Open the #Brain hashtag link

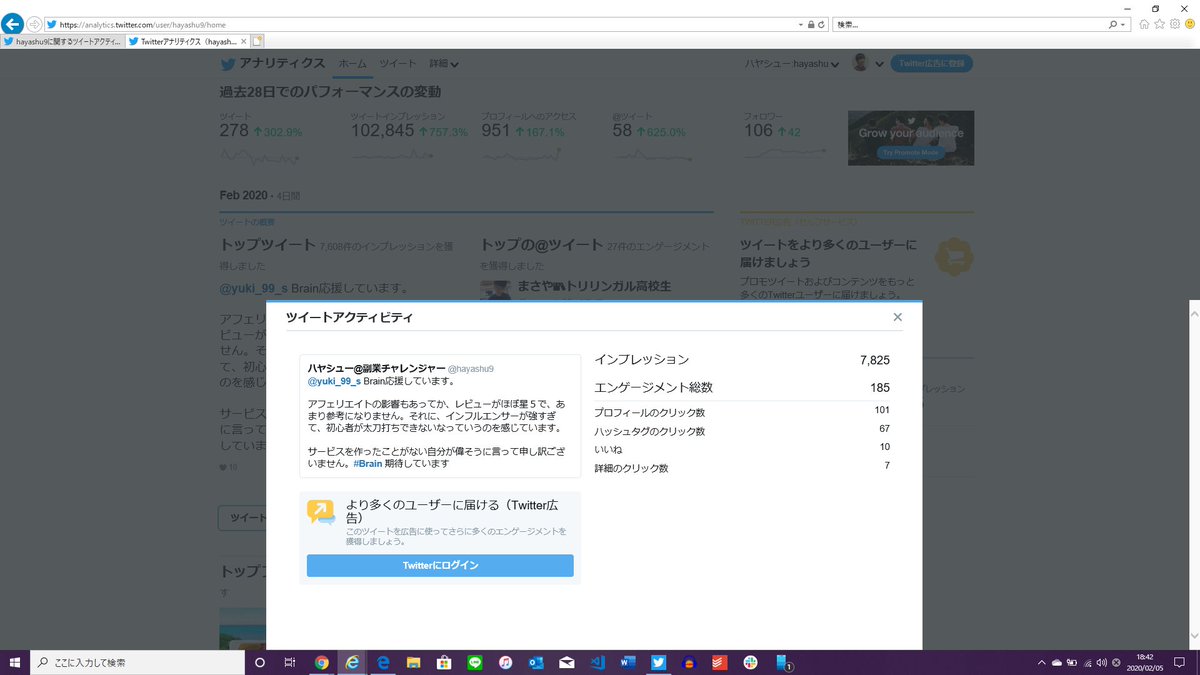370,464
